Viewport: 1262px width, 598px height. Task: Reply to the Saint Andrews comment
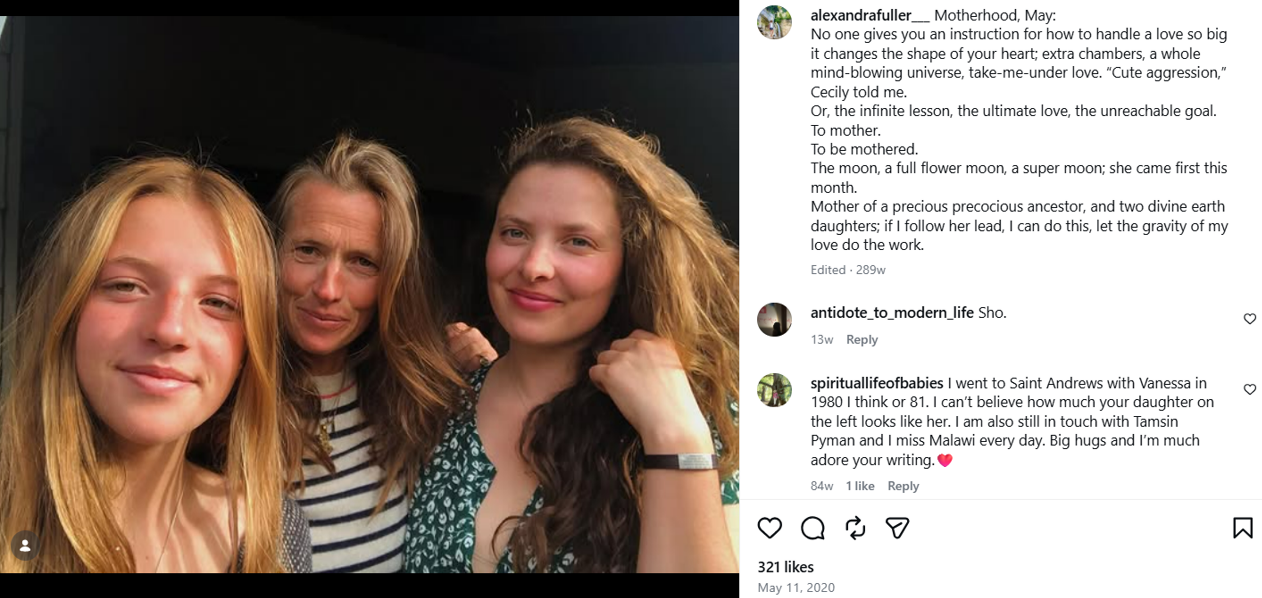903,486
